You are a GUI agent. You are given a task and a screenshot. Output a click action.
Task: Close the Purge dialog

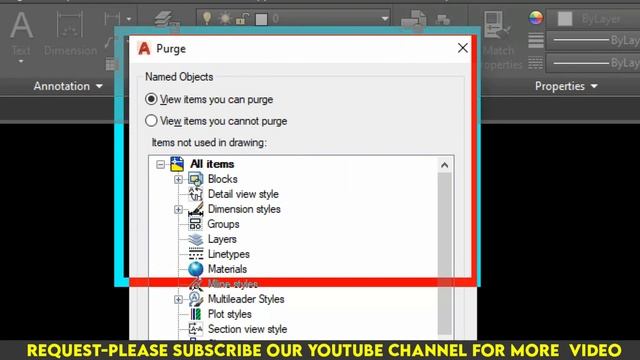click(x=462, y=48)
